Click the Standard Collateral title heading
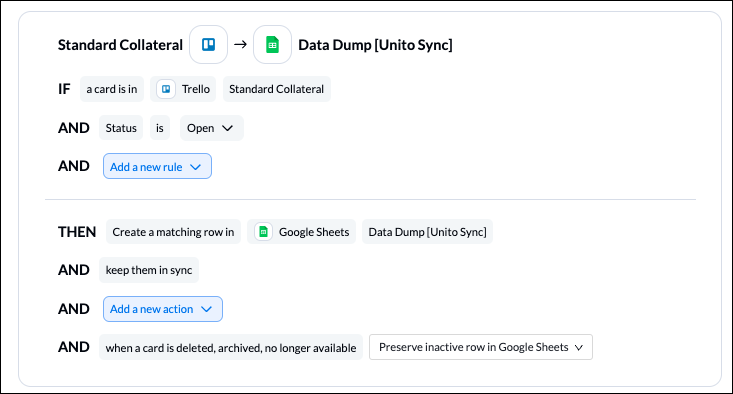The image size is (733, 394). [120, 45]
